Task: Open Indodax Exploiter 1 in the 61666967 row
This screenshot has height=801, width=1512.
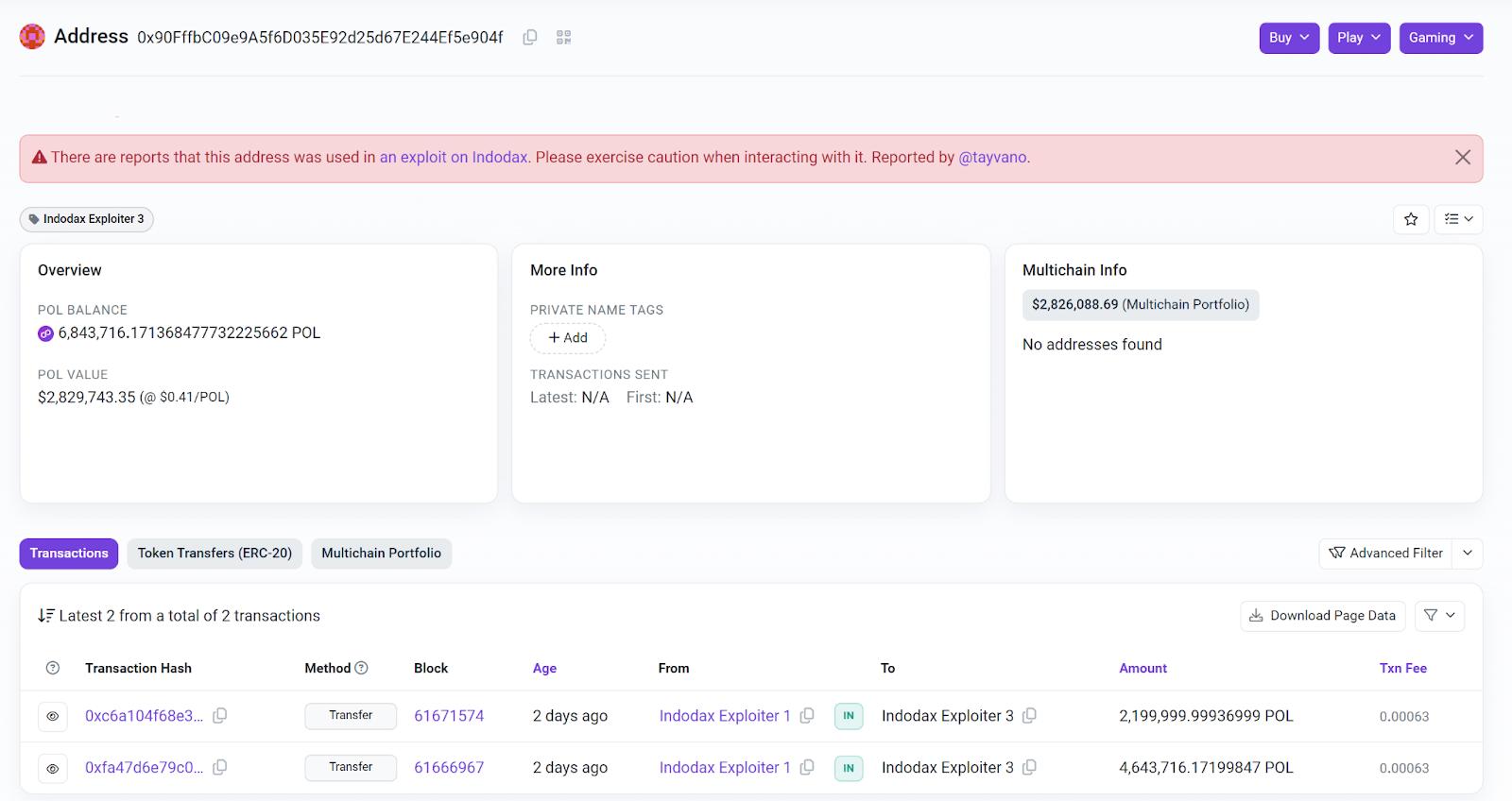Action: point(725,768)
